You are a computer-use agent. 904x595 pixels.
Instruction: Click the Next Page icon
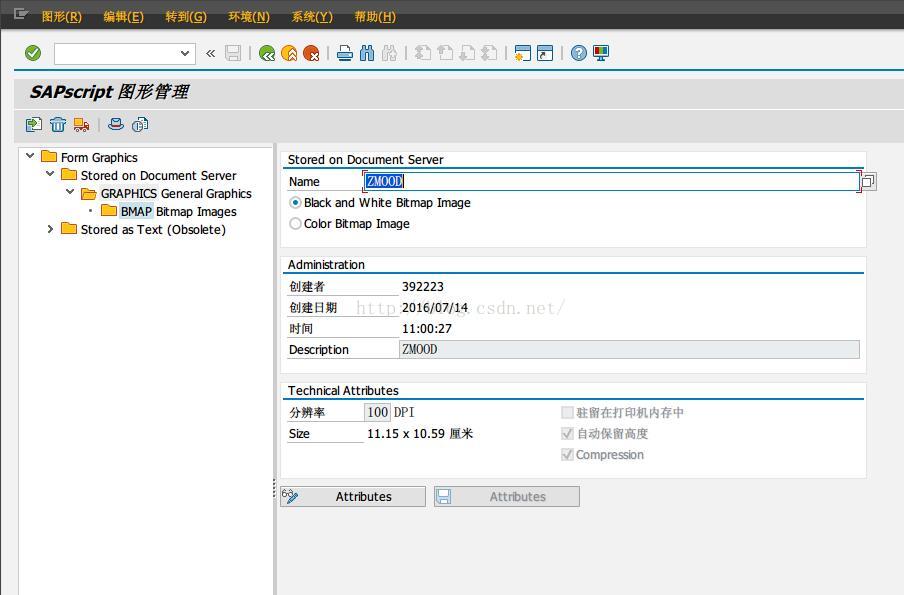point(467,53)
